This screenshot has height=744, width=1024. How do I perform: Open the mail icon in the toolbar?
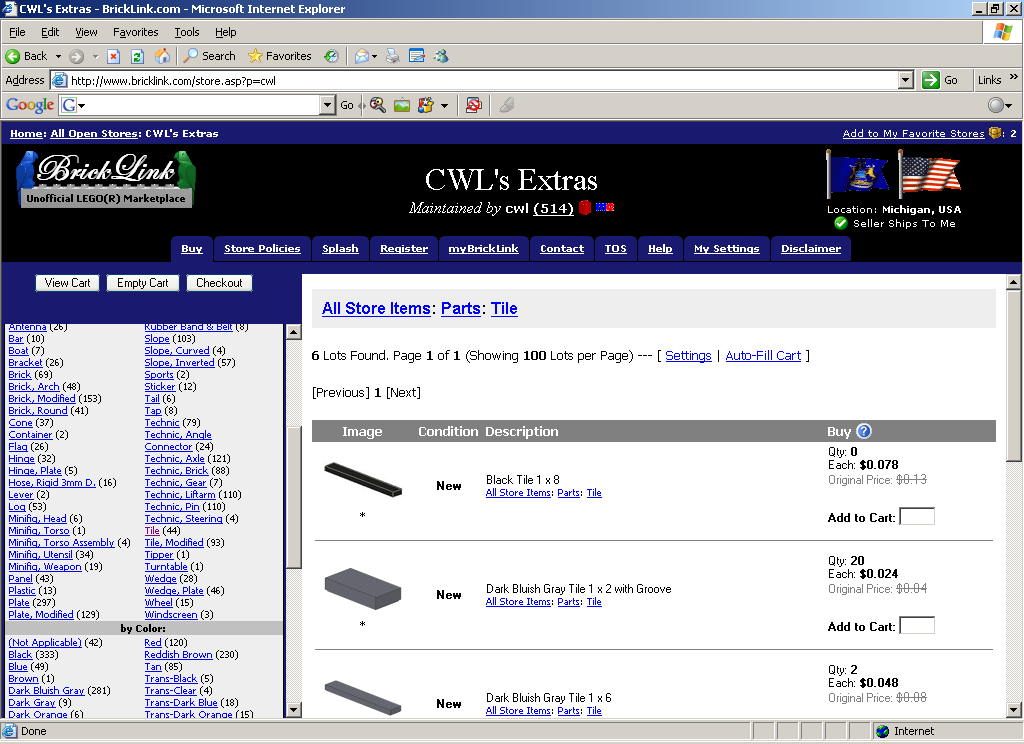click(x=361, y=56)
